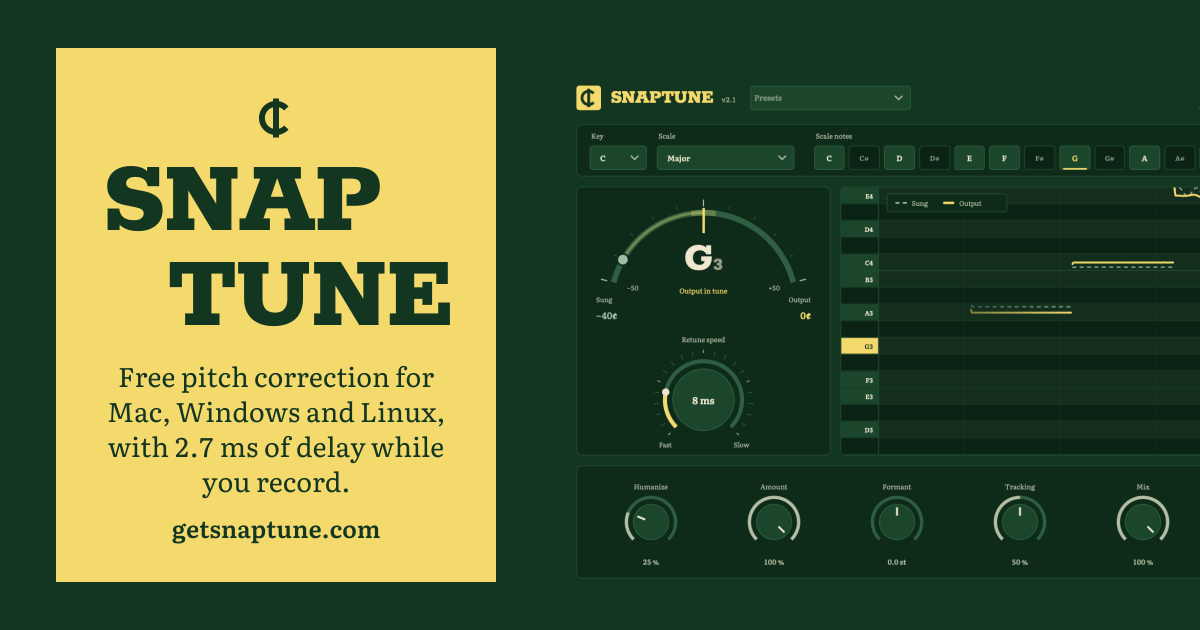Click the Amount knob
The height and width of the screenshot is (630, 1200).
[x=774, y=522]
